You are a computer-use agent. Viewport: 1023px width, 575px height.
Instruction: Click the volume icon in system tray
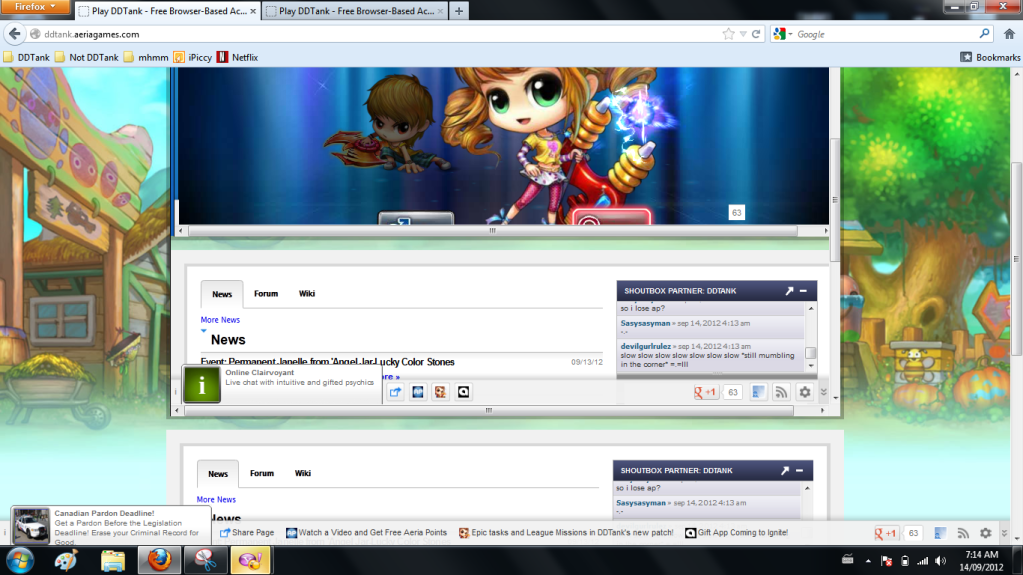tap(940, 561)
